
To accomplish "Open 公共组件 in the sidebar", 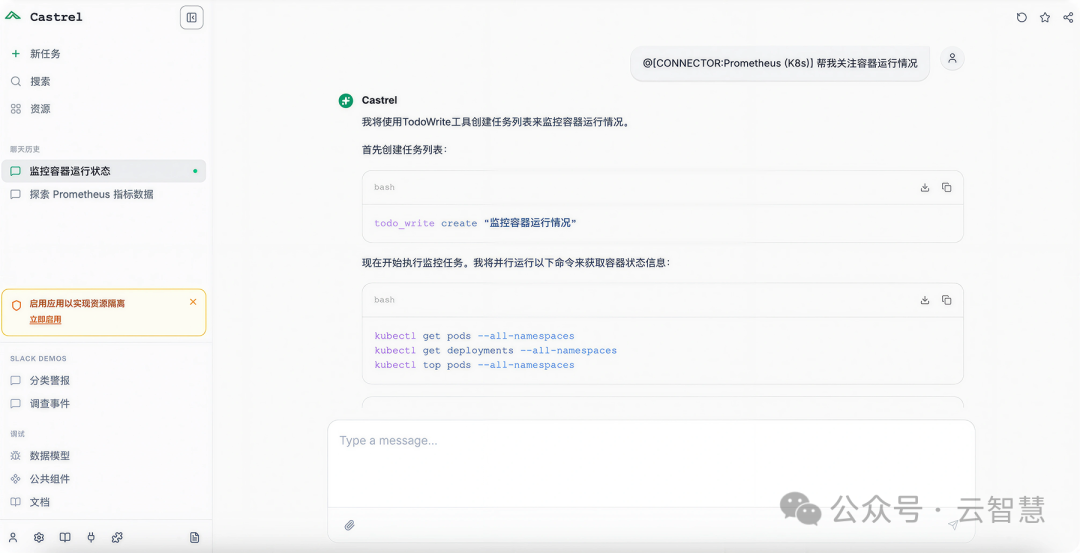I will [x=50, y=479].
